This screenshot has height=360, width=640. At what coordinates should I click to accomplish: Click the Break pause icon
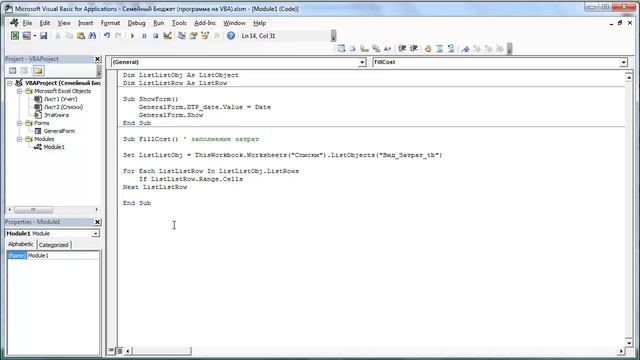[144, 36]
